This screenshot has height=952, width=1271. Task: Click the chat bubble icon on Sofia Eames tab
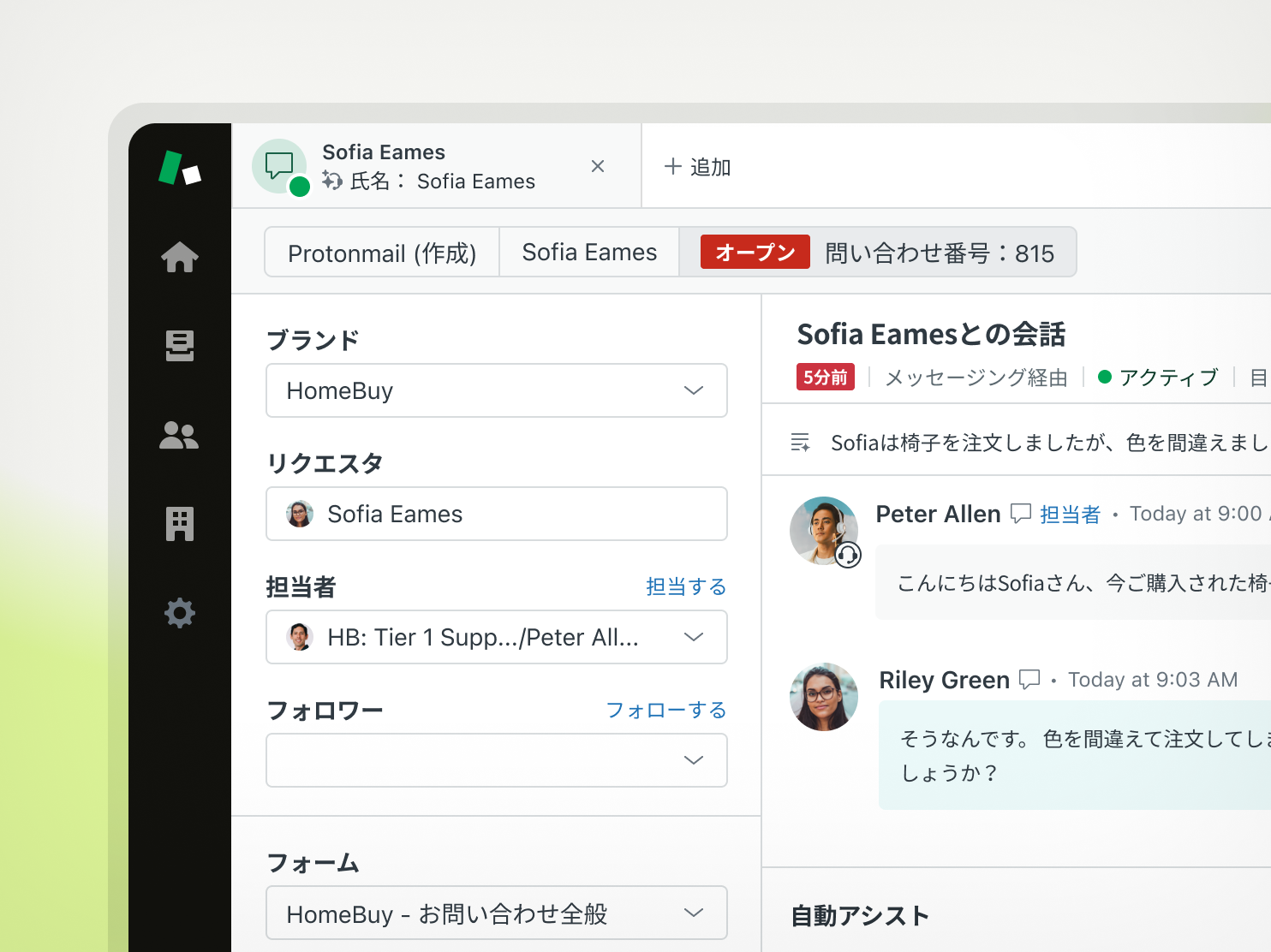pos(279,165)
